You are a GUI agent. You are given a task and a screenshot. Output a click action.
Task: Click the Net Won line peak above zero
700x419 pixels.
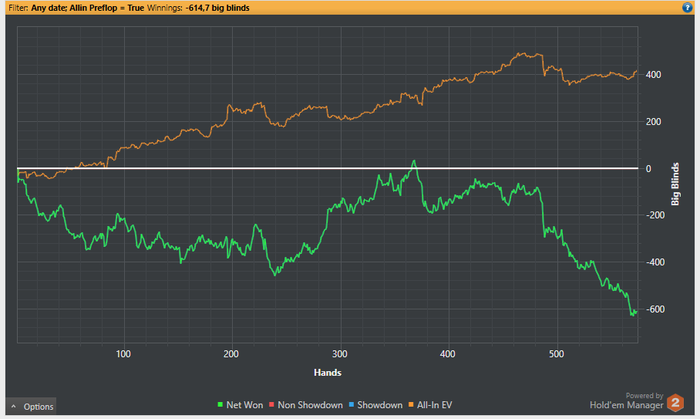pos(414,161)
